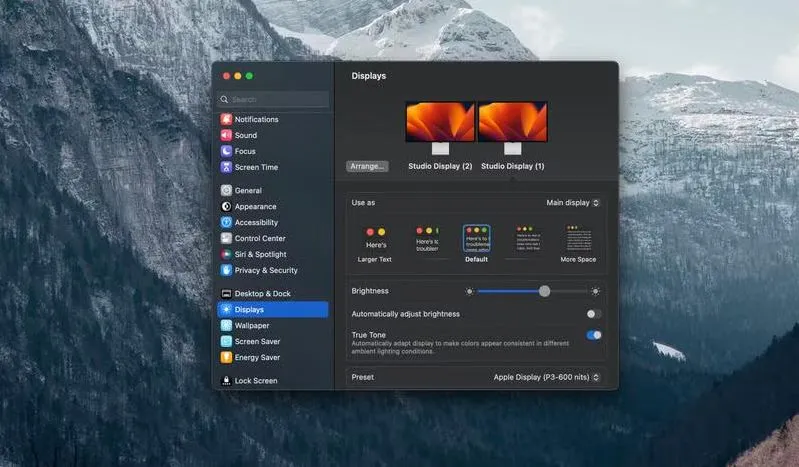
Task: Click the Siri & Spotlight label
Action: tap(260, 254)
